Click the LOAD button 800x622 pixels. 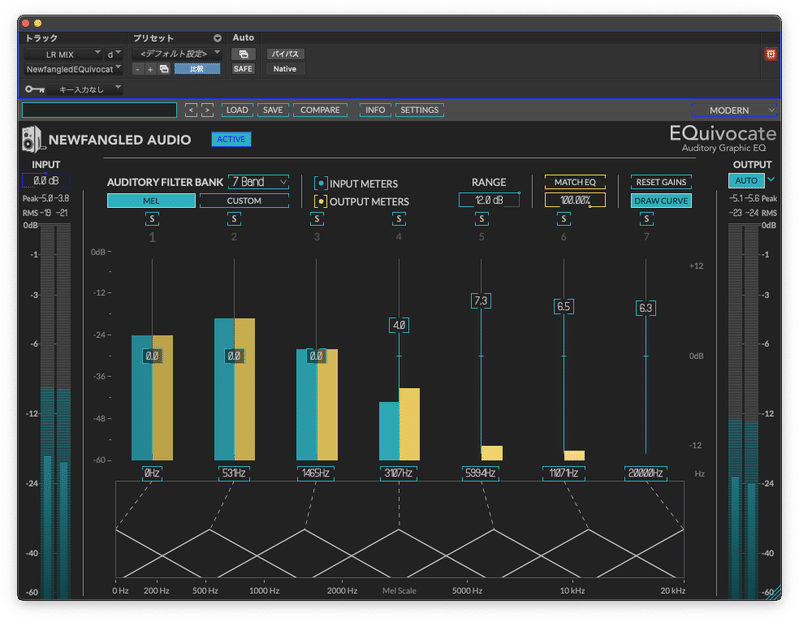coord(237,110)
